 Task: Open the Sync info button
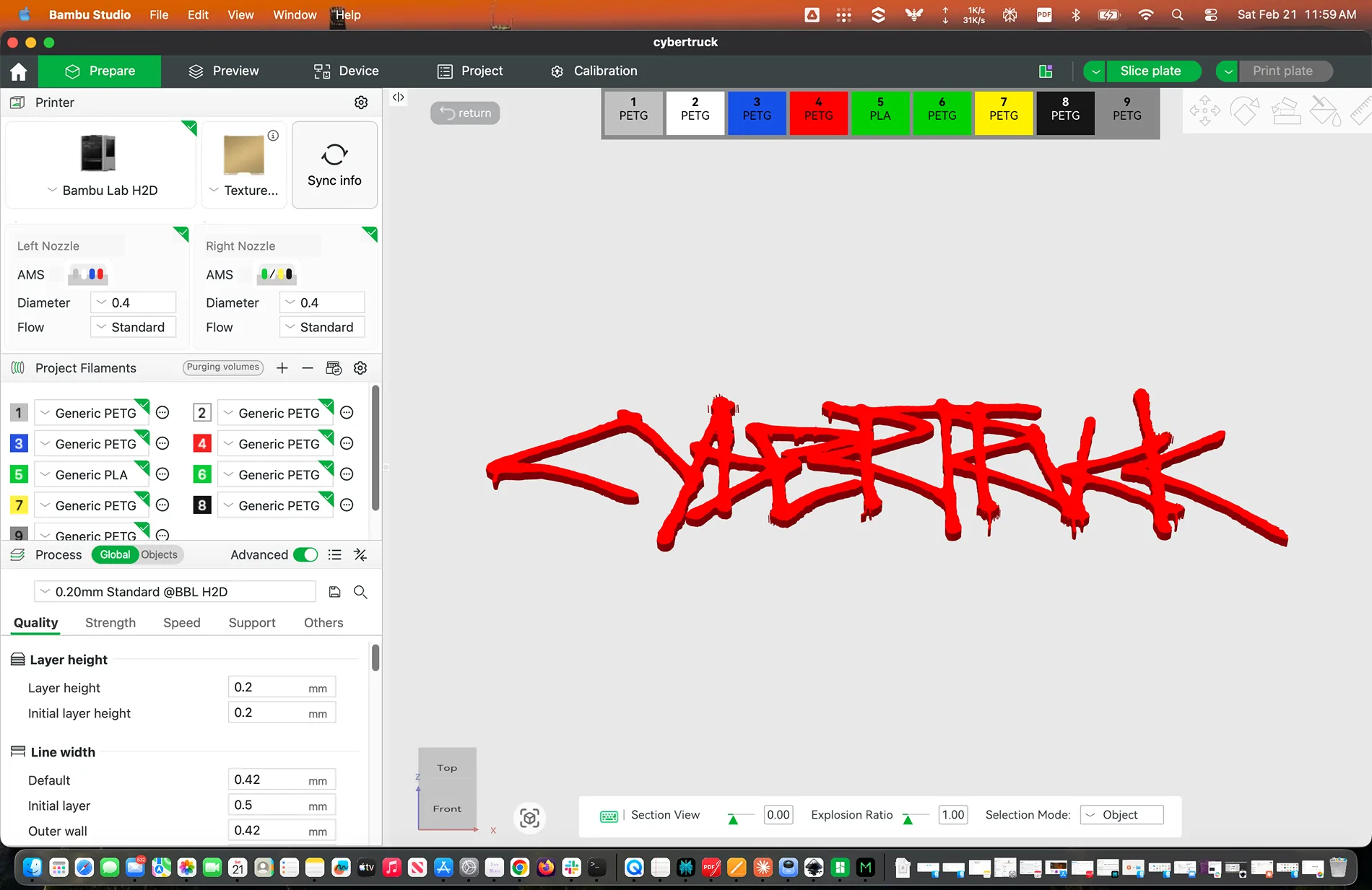pyautogui.click(x=334, y=165)
